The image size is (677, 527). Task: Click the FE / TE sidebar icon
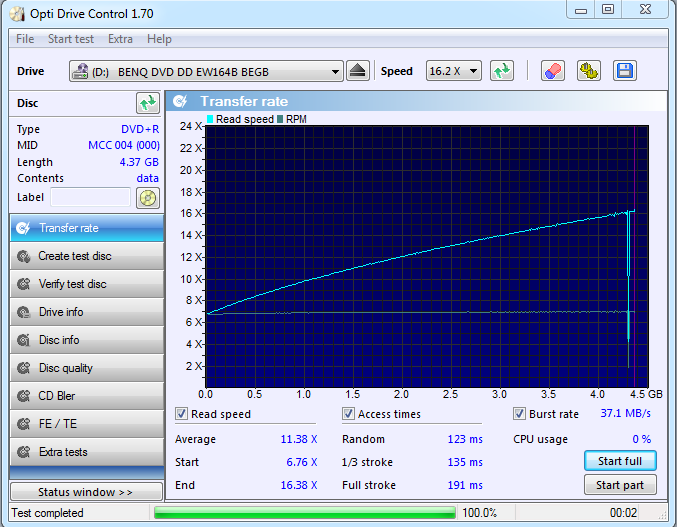[23, 424]
